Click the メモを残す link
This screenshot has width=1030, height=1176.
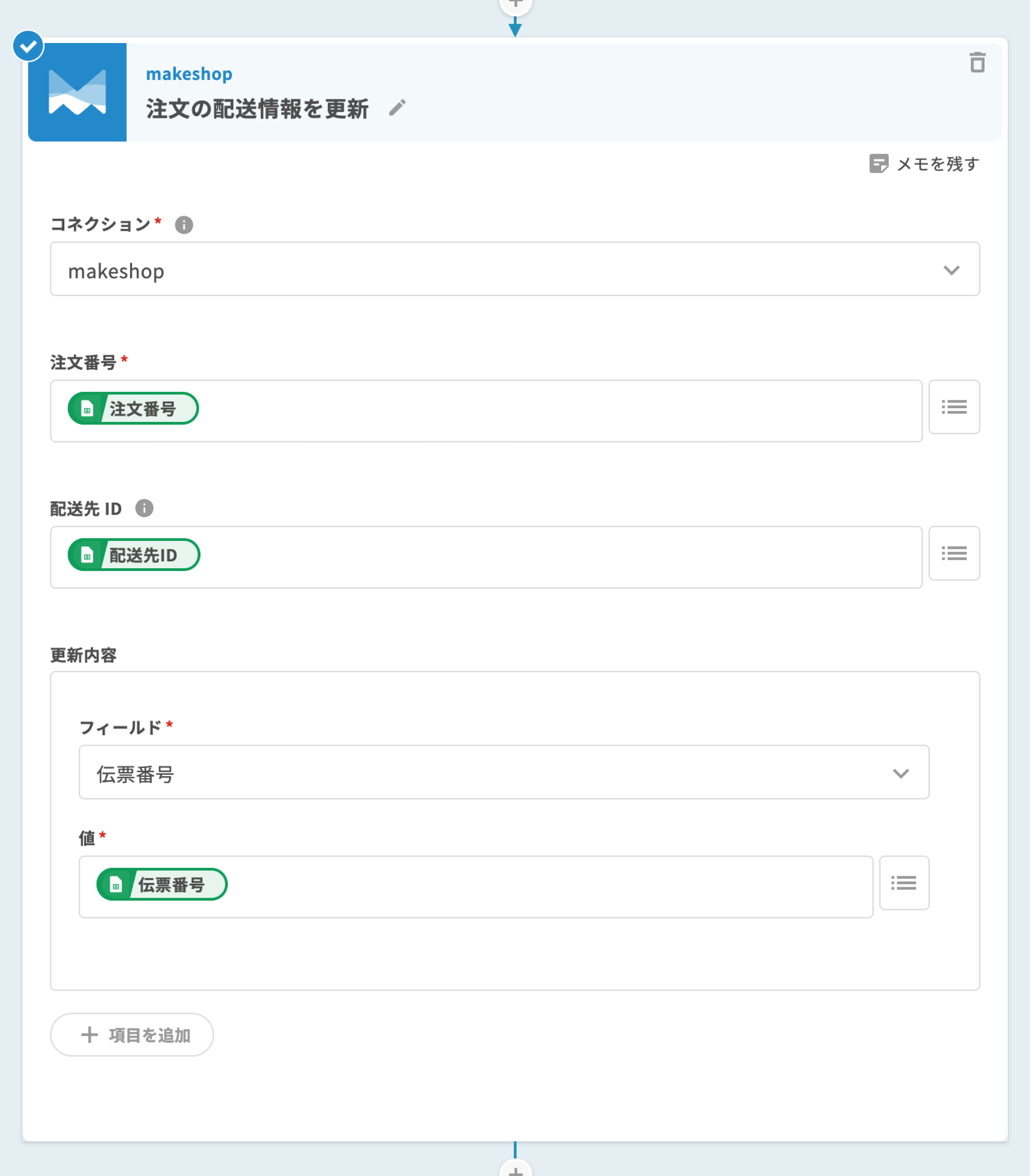(937, 164)
